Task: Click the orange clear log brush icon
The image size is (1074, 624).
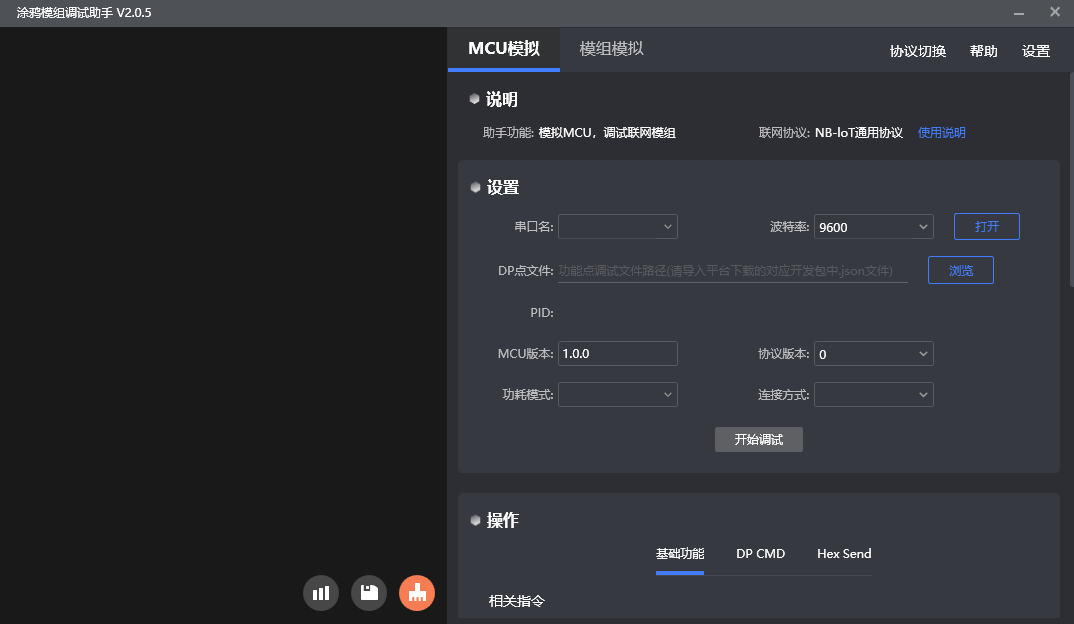Action: tap(416, 592)
